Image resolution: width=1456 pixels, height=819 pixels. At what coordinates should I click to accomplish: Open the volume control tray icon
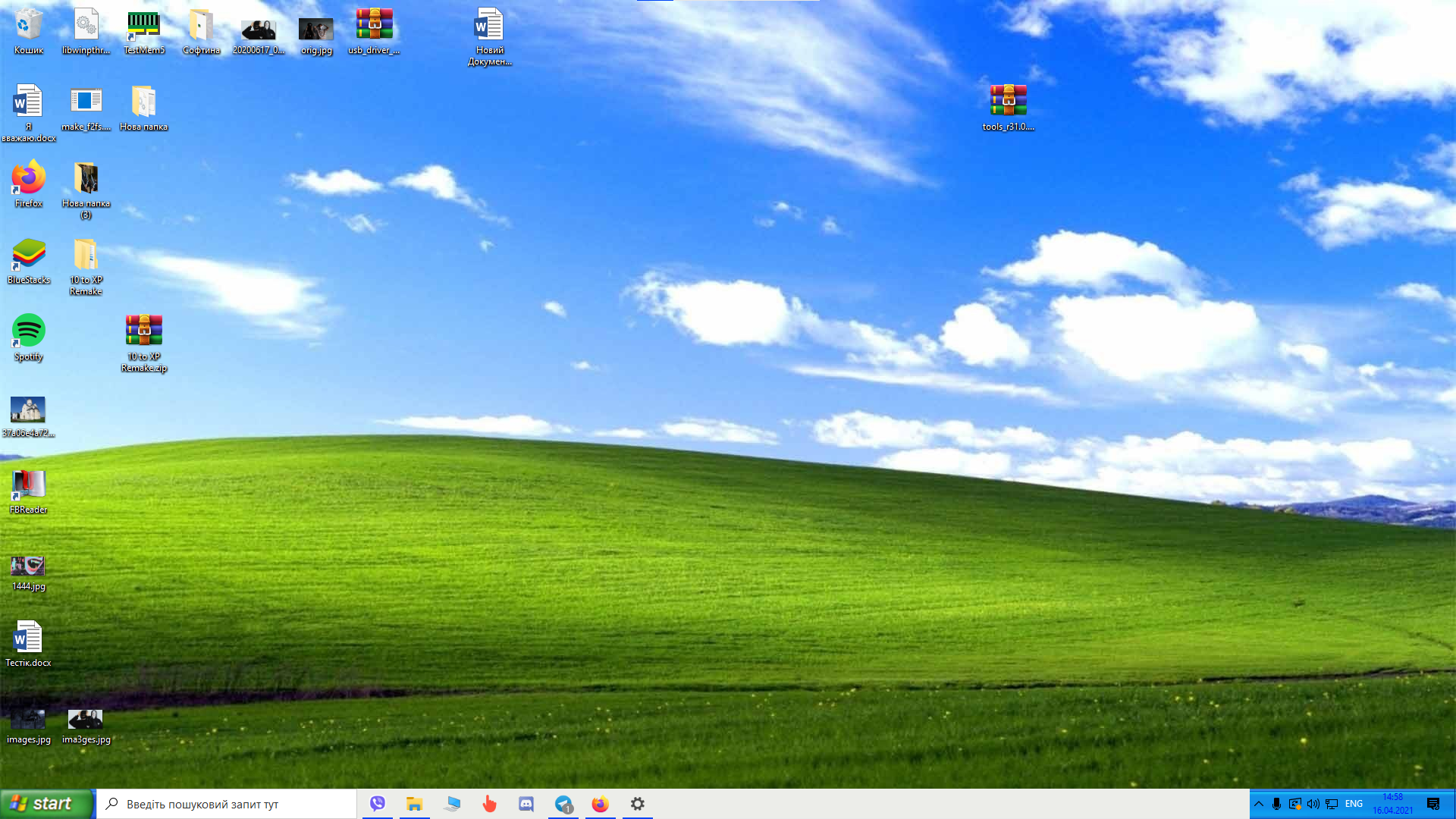coord(1313,804)
